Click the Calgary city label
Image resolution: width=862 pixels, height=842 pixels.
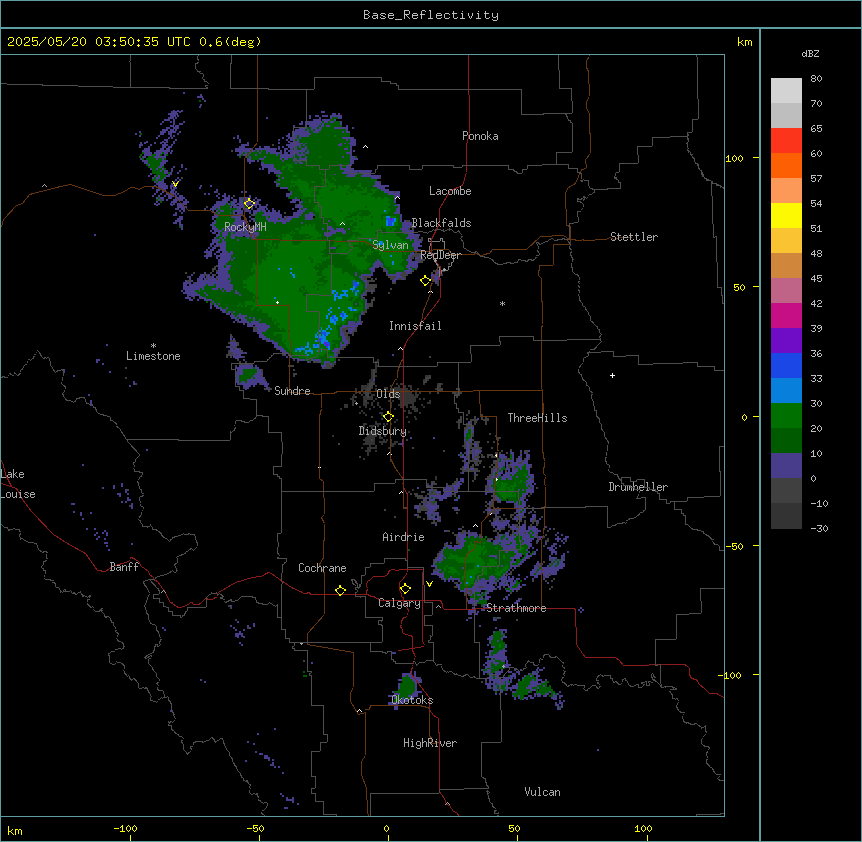399,603
